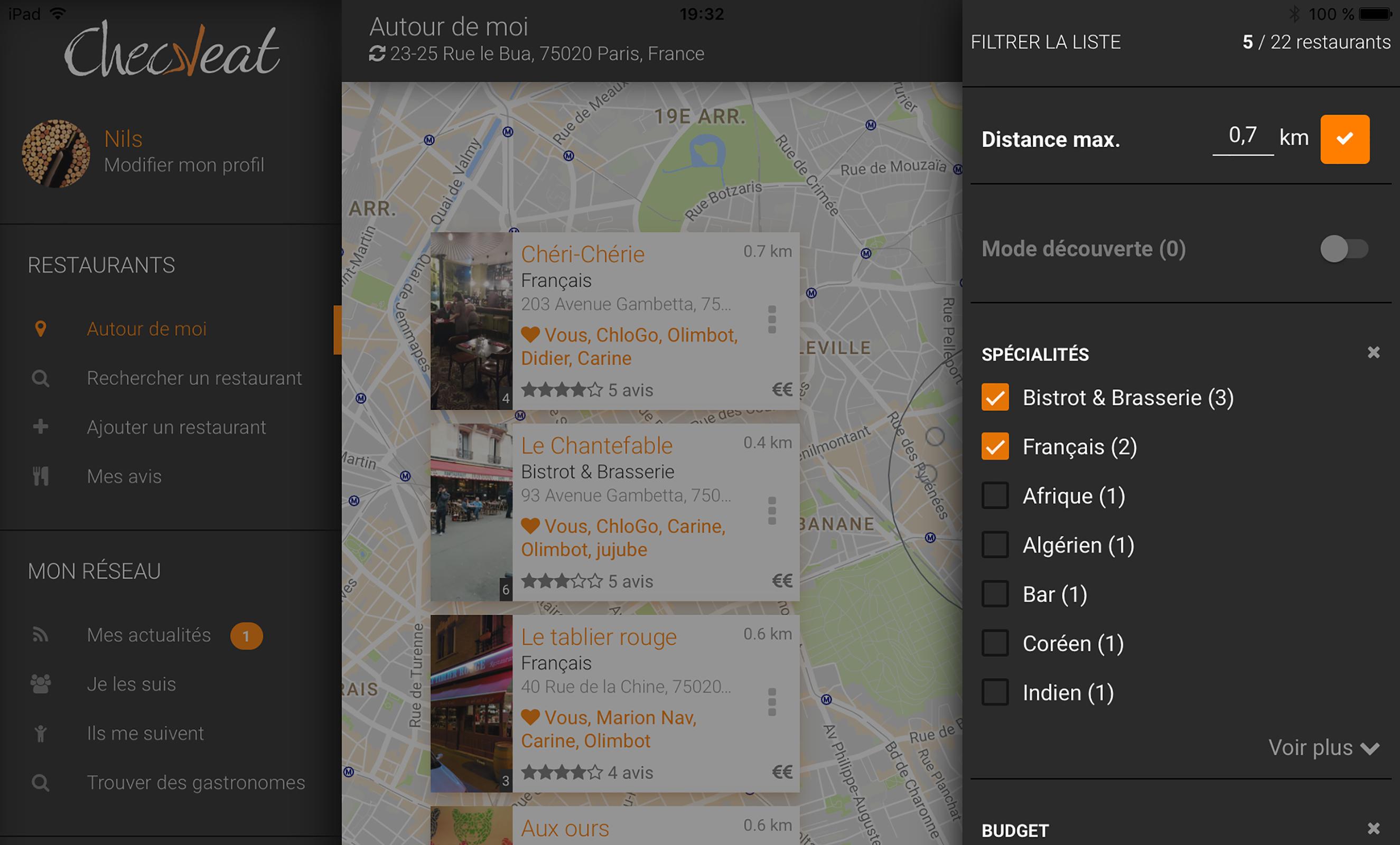Open the three-dot menu on Chéri-Chérie card
Viewport: 1400px width, 845px height.
point(772,320)
